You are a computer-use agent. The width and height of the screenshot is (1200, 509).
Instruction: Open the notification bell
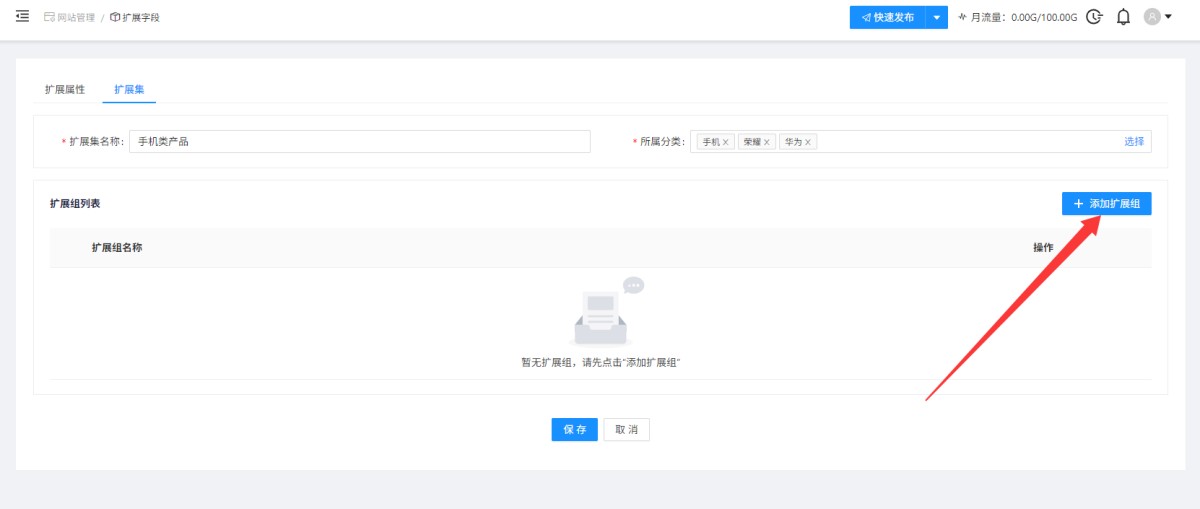pyautogui.click(x=1123, y=17)
